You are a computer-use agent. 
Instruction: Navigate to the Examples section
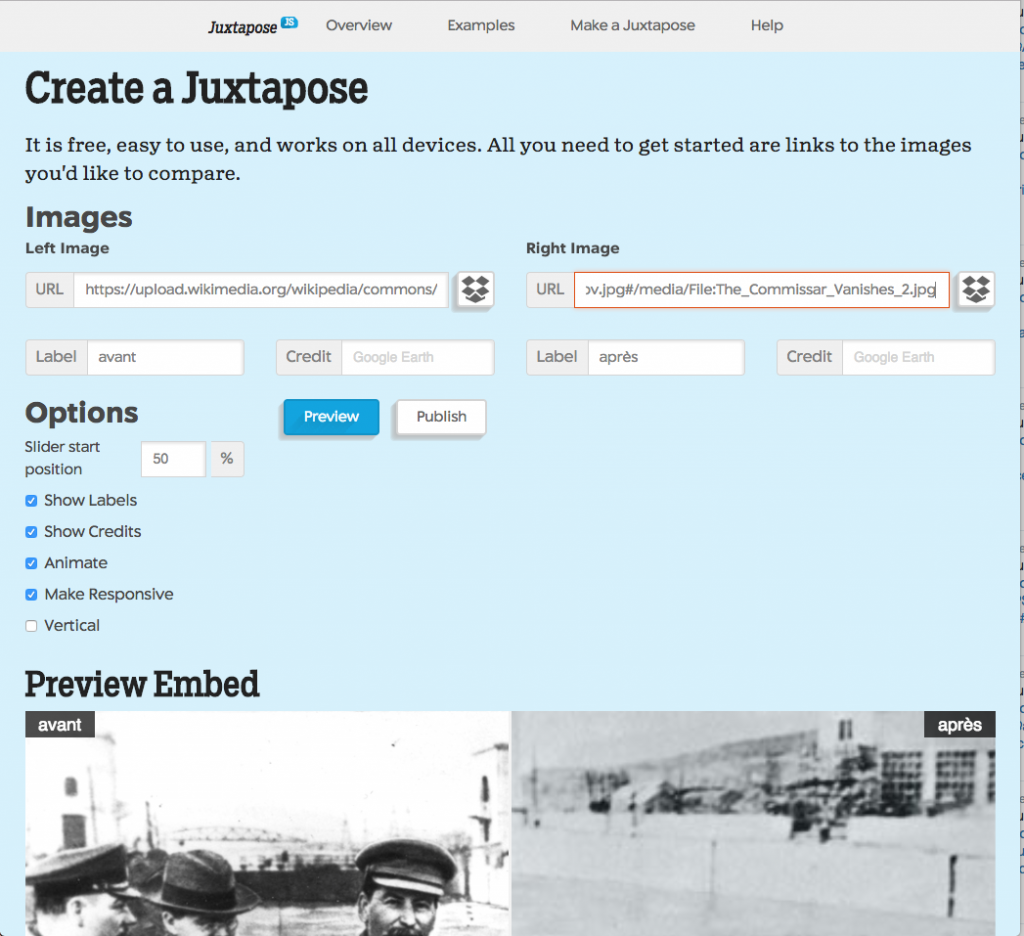(481, 25)
